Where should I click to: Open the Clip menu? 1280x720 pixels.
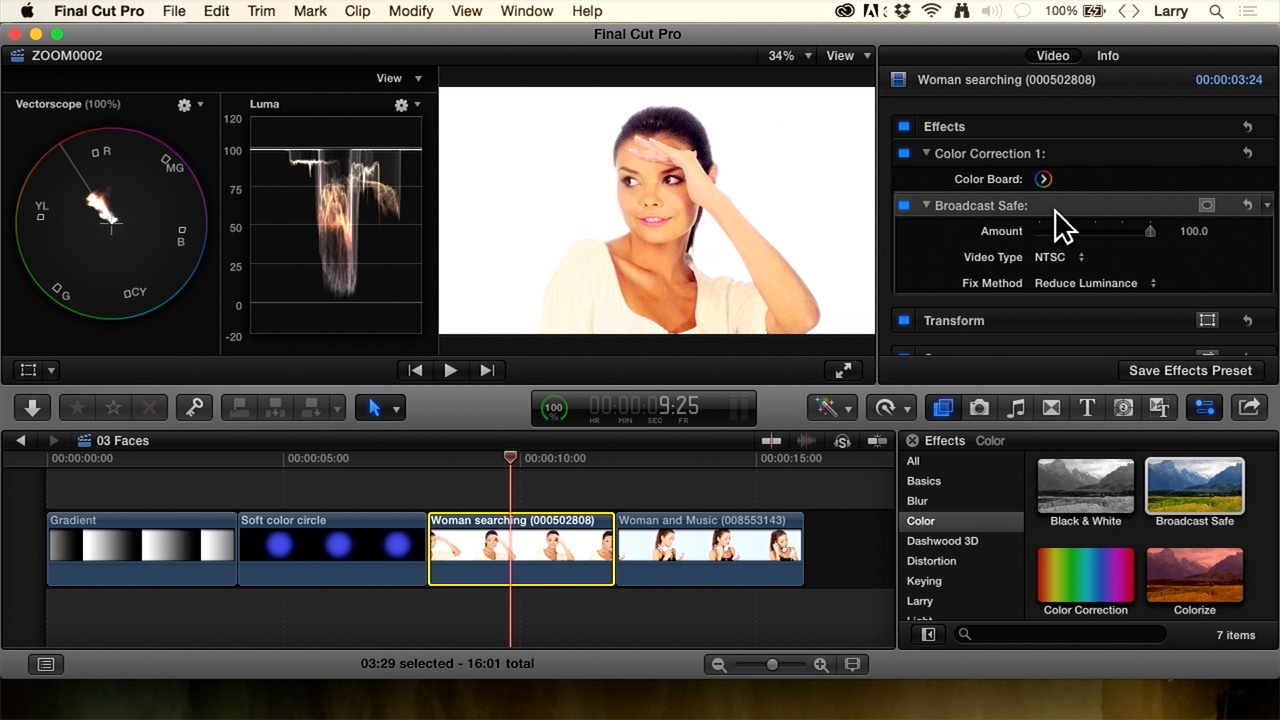tap(357, 11)
